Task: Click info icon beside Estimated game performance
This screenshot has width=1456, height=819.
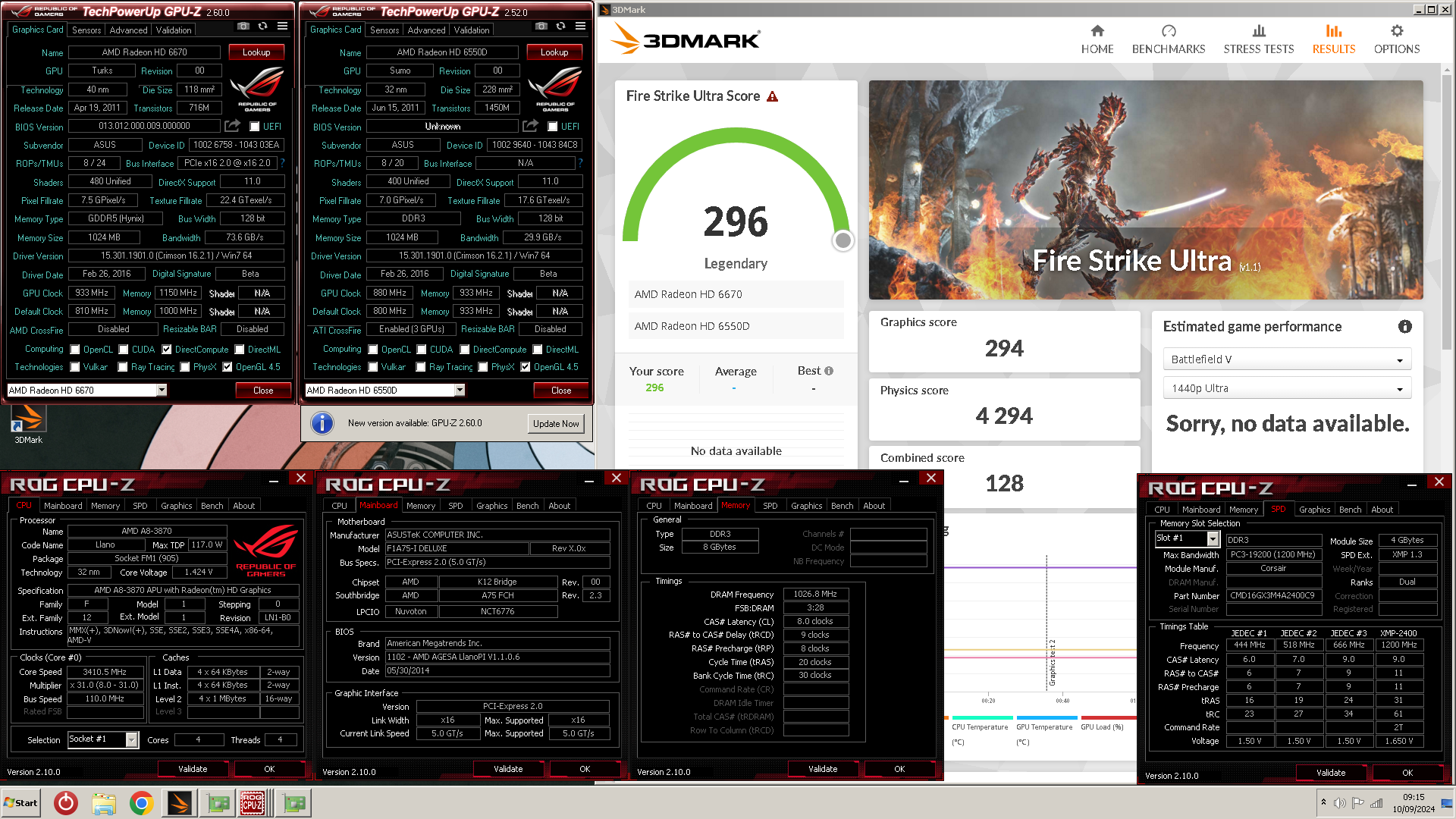Action: click(x=1405, y=326)
